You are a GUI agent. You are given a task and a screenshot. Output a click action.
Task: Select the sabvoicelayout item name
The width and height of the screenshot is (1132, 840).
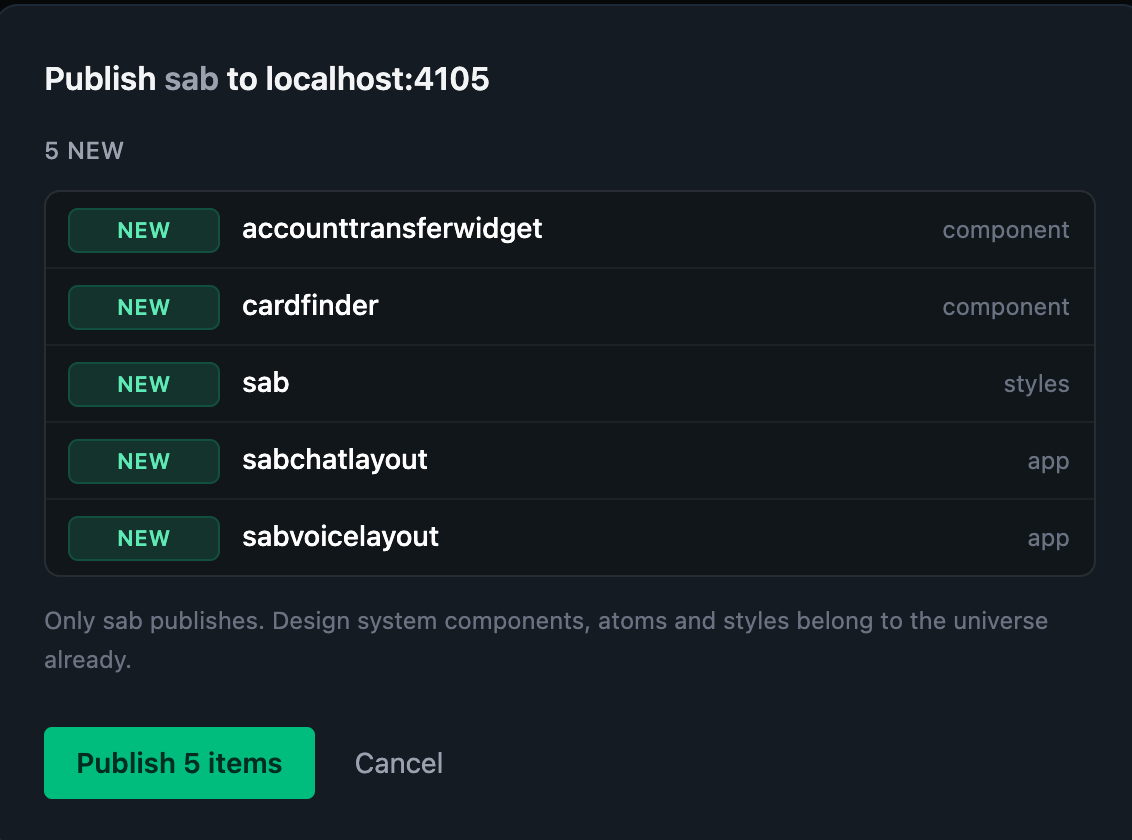click(340, 537)
